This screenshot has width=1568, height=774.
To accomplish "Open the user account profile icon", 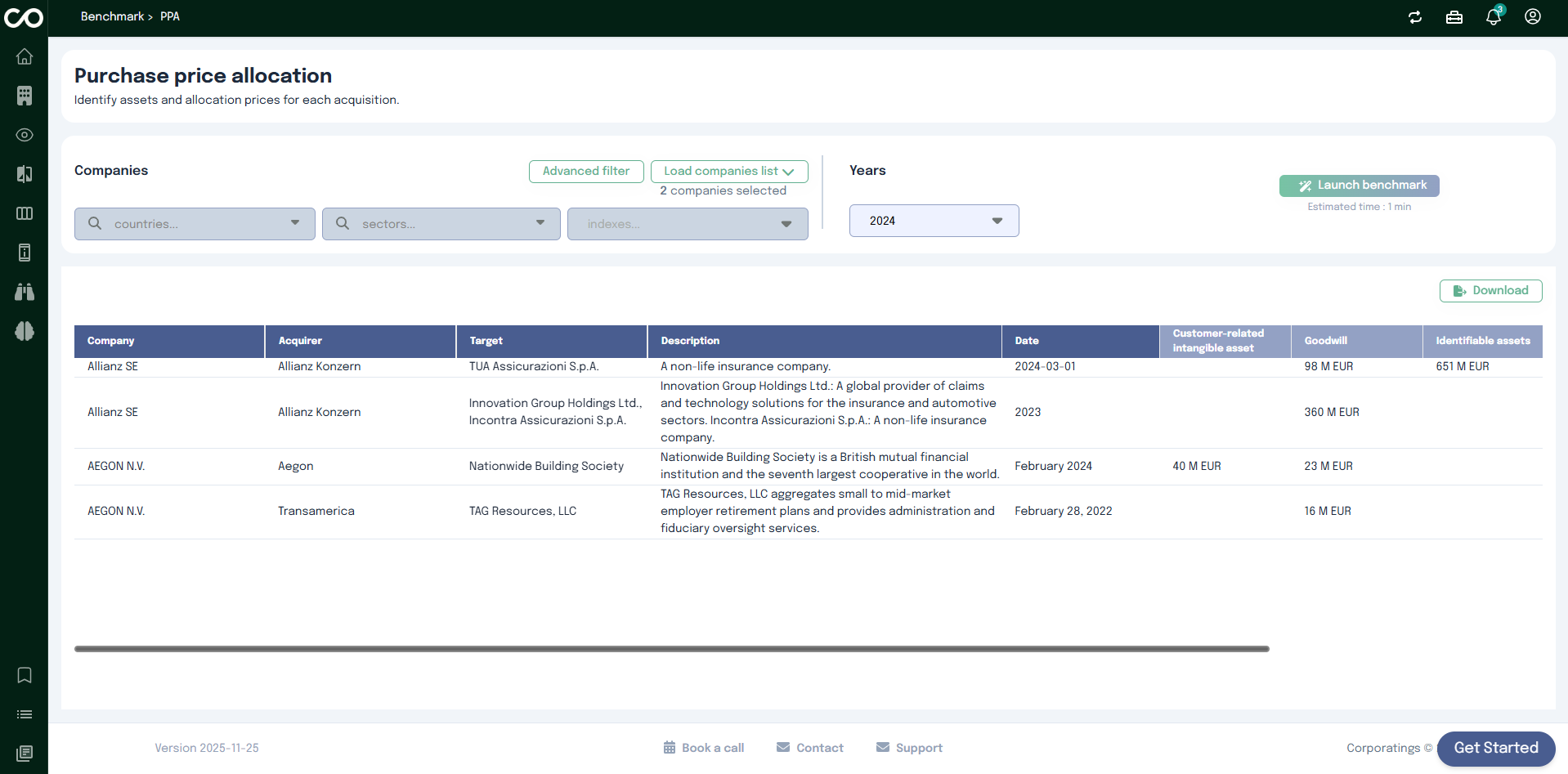I will (1533, 17).
